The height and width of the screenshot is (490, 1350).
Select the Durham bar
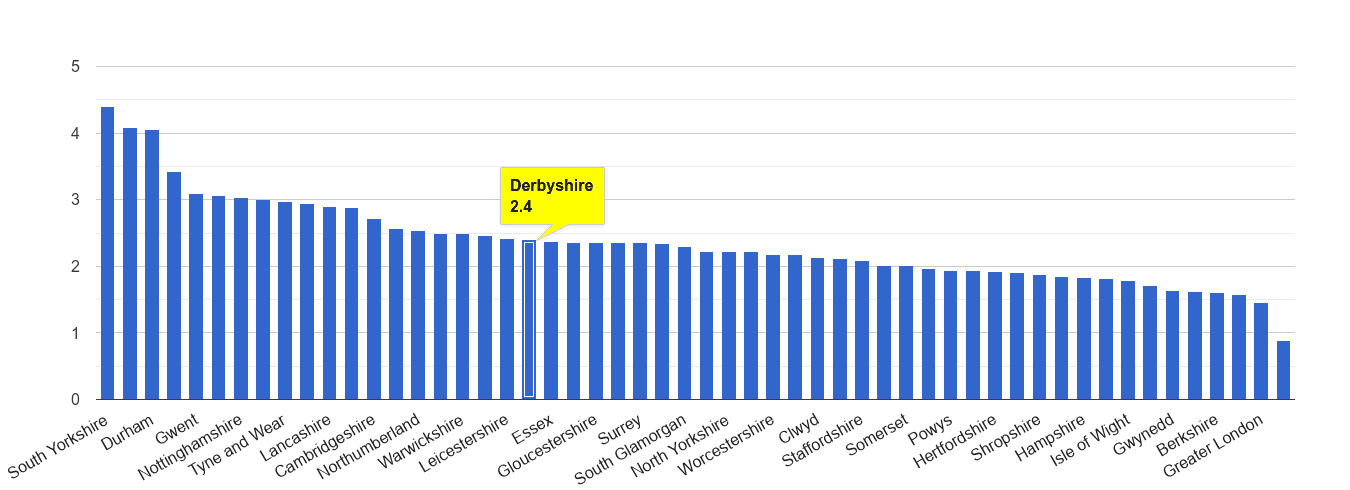(152, 265)
